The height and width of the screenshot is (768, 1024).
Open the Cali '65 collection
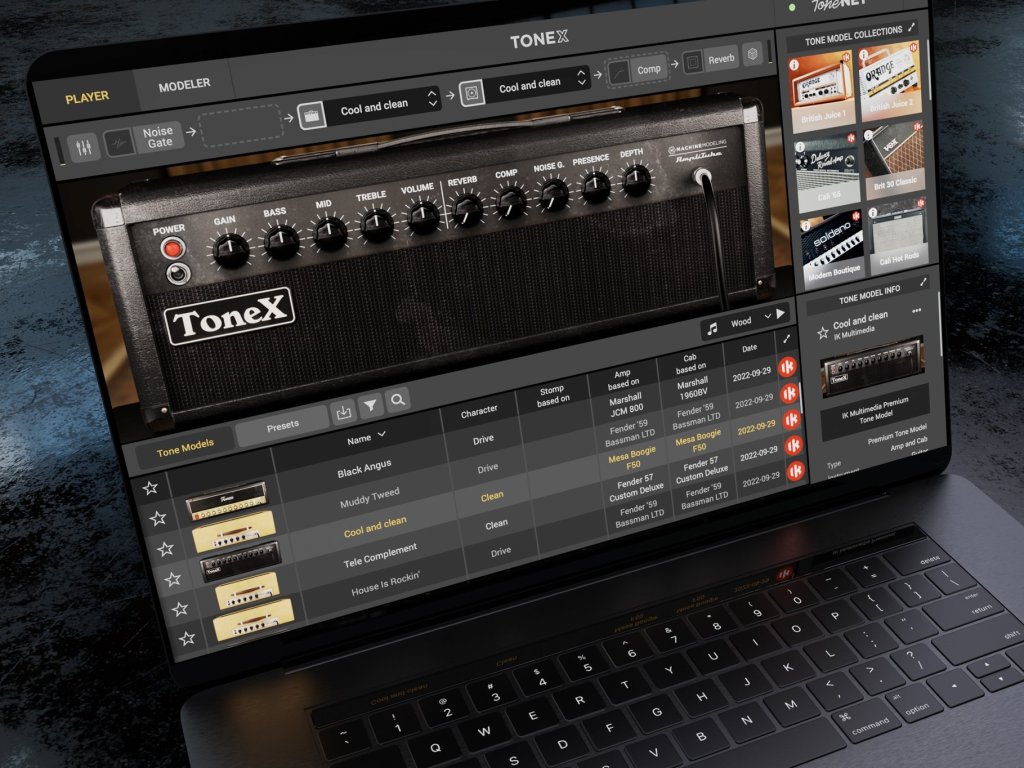[828, 172]
